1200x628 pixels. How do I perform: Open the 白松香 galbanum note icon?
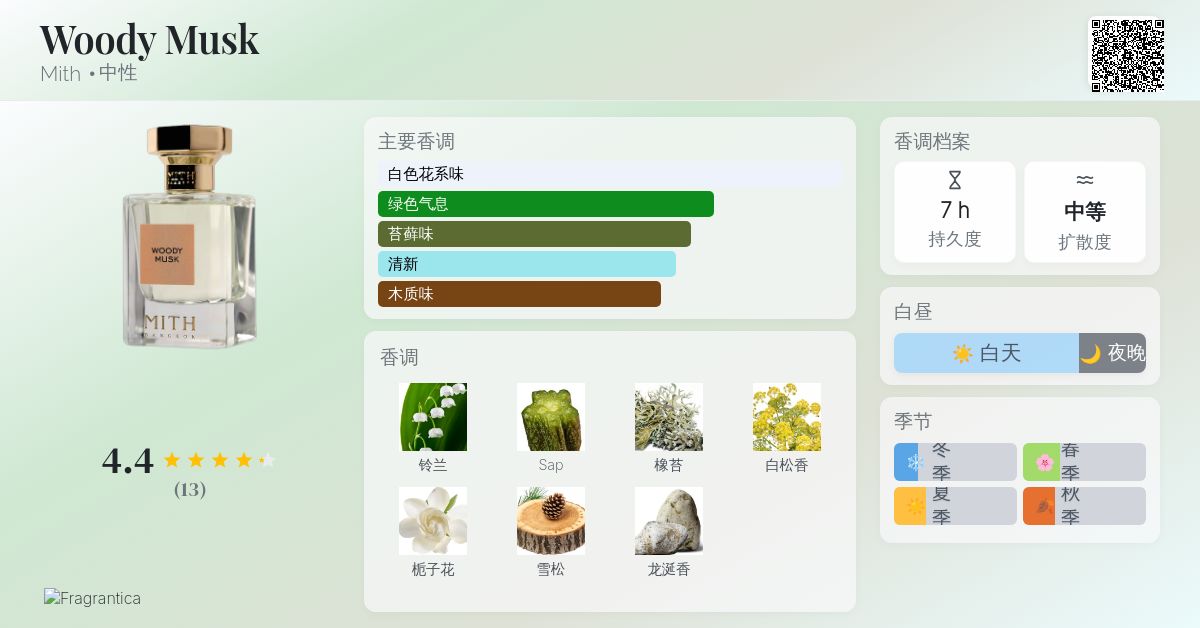point(786,417)
